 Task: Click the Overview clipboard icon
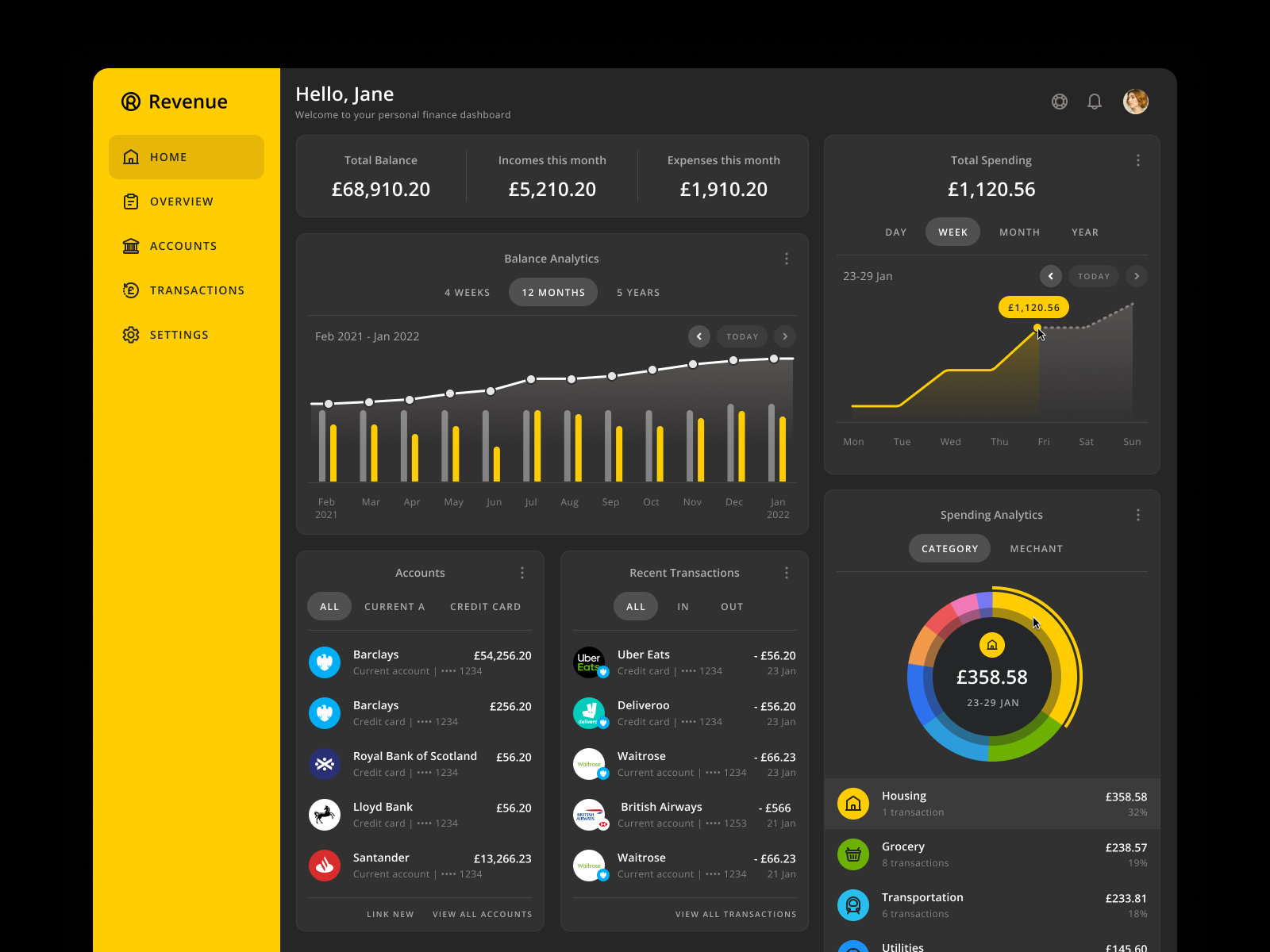[131, 202]
